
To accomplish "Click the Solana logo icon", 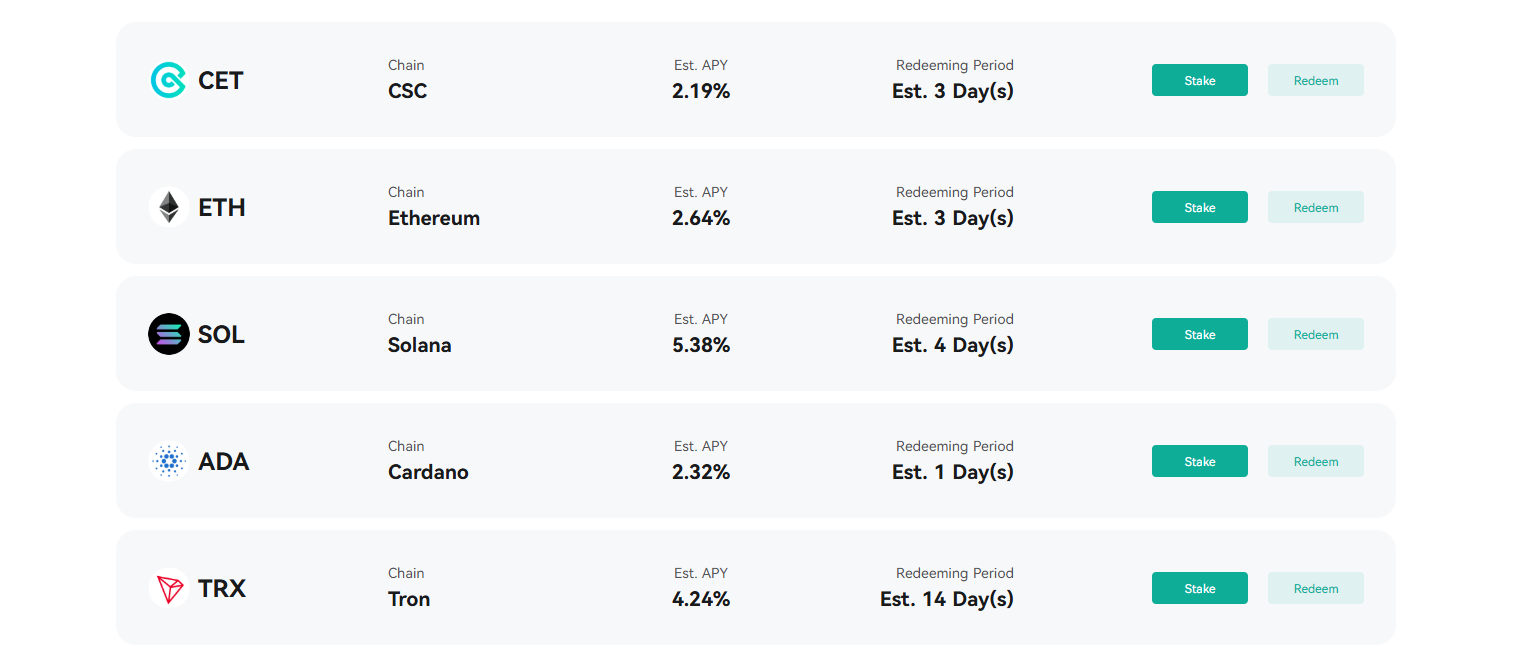I will click(168, 334).
